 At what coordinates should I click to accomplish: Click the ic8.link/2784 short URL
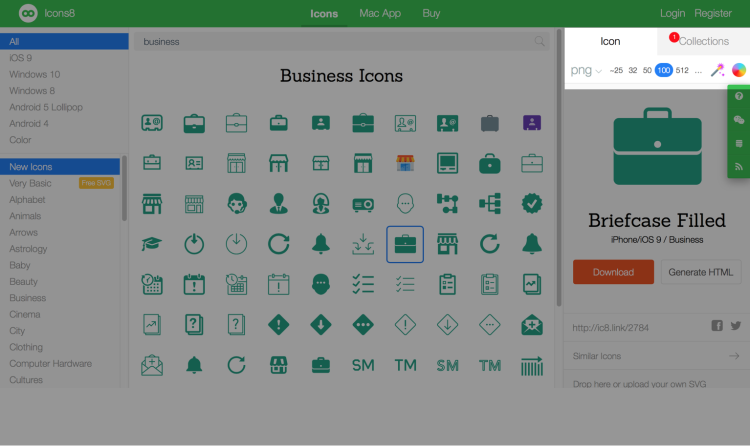click(x=610, y=328)
